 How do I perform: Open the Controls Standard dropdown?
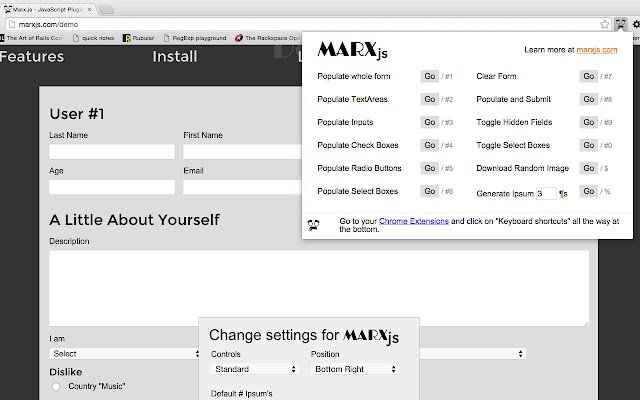[255, 369]
